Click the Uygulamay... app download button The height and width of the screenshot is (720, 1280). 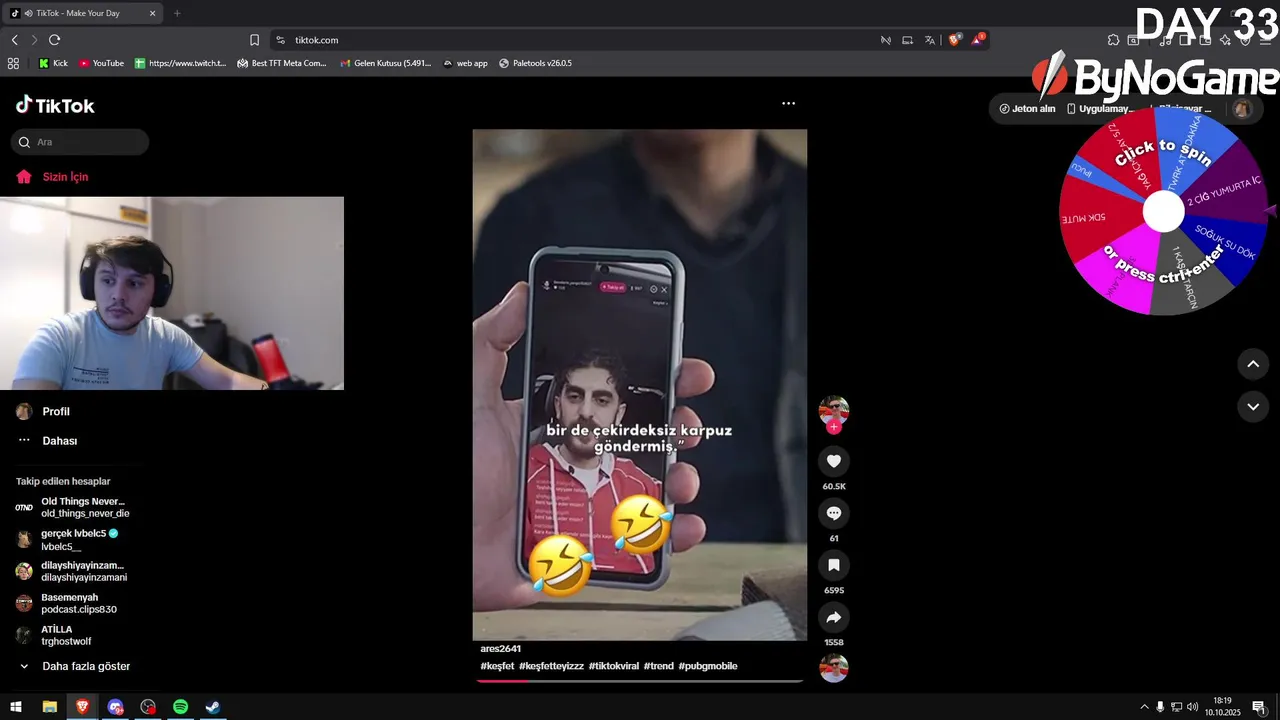1100,109
